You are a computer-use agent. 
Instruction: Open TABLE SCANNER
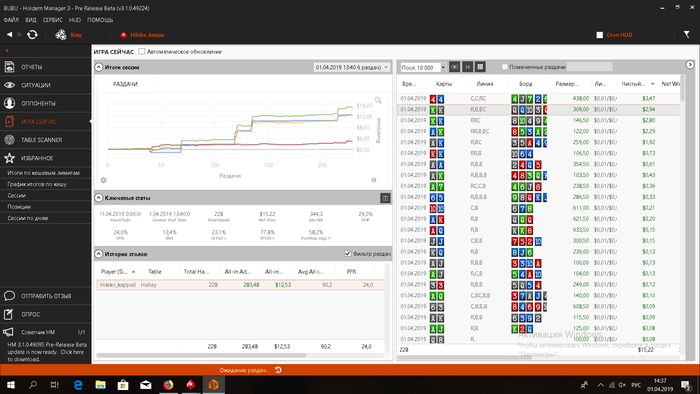tap(46, 140)
